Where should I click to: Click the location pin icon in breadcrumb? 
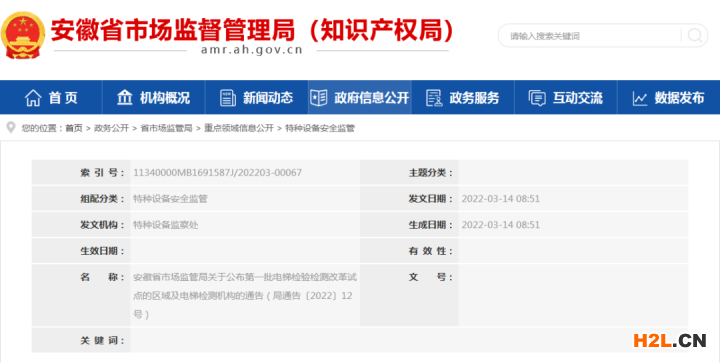tap(11, 128)
